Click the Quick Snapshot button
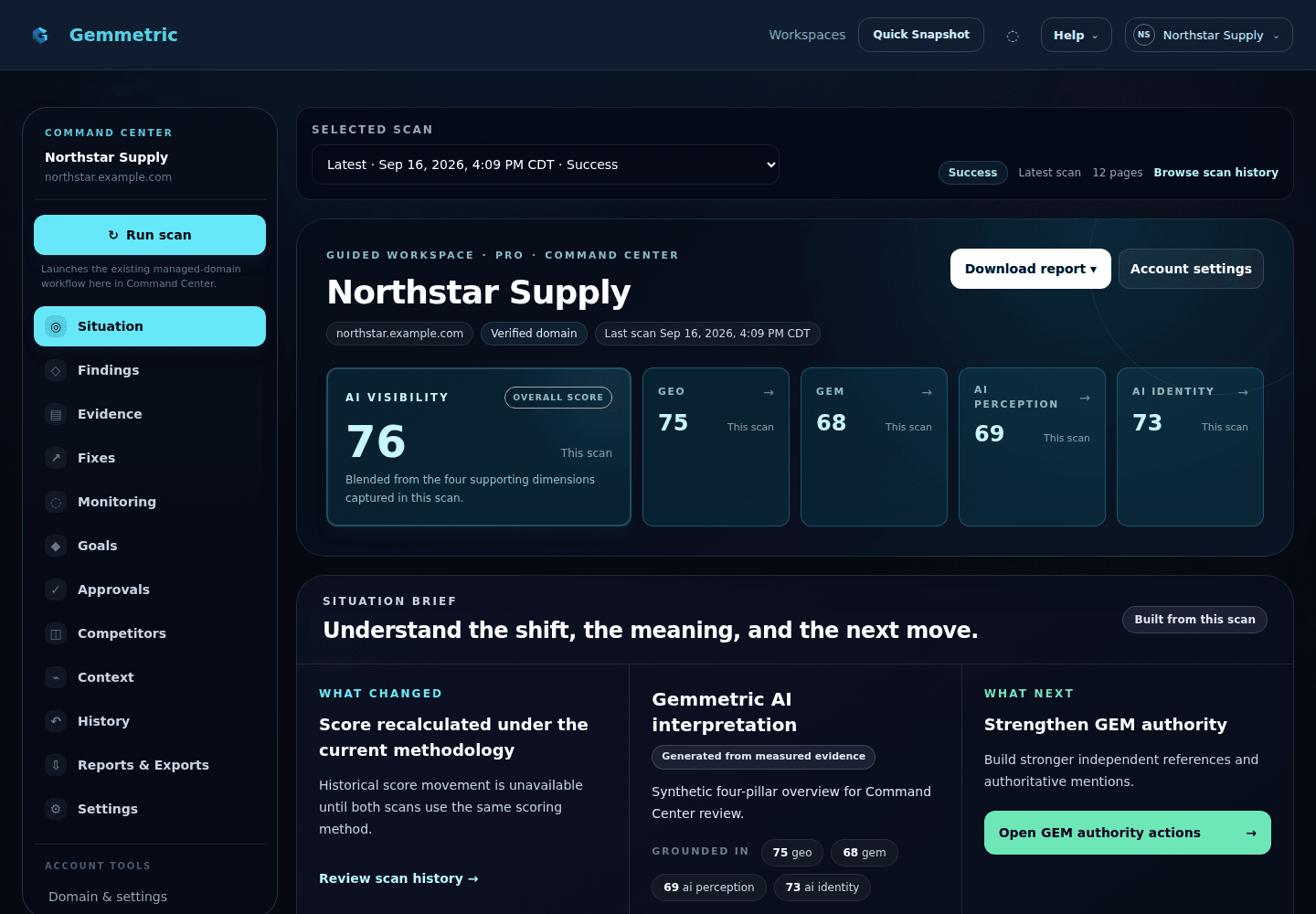 tap(921, 35)
